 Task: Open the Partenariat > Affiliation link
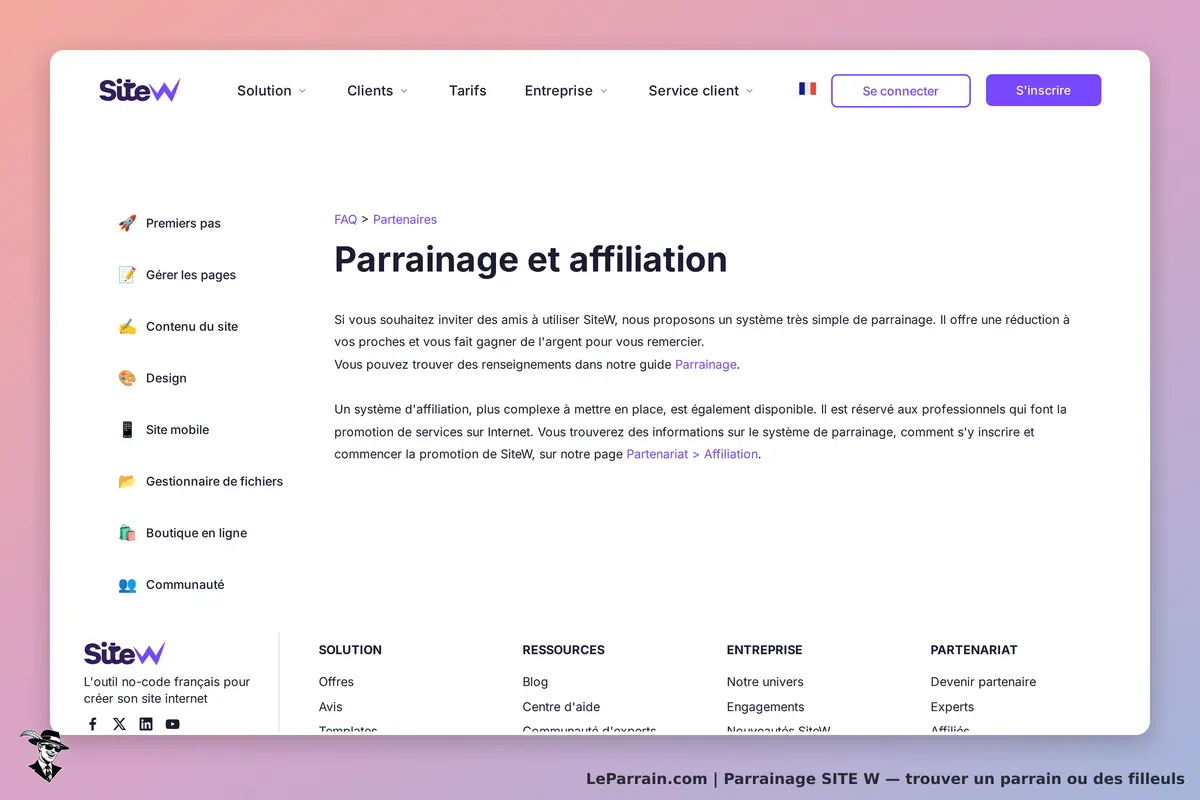point(693,454)
